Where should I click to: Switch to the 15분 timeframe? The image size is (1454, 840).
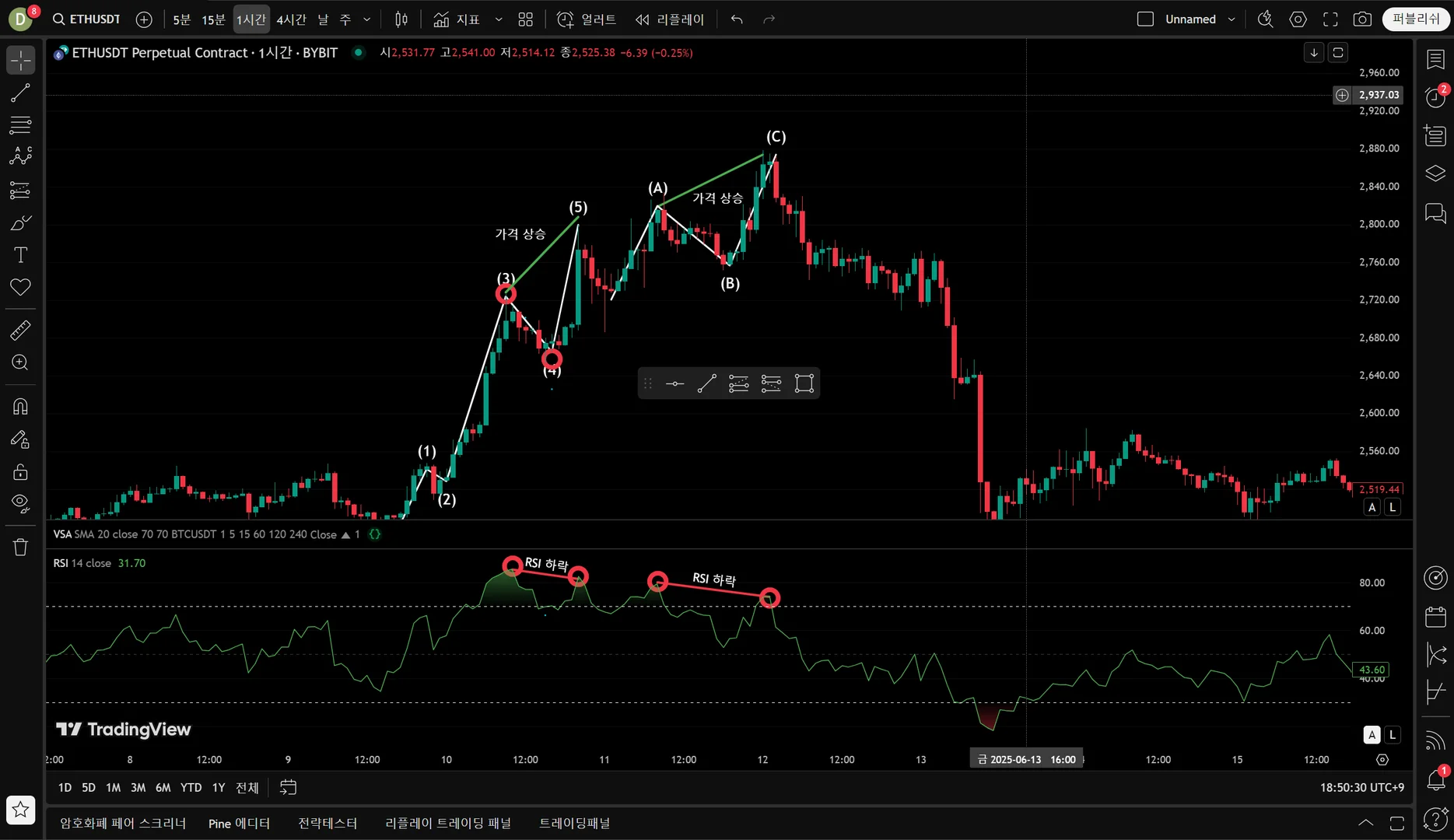coord(214,19)
